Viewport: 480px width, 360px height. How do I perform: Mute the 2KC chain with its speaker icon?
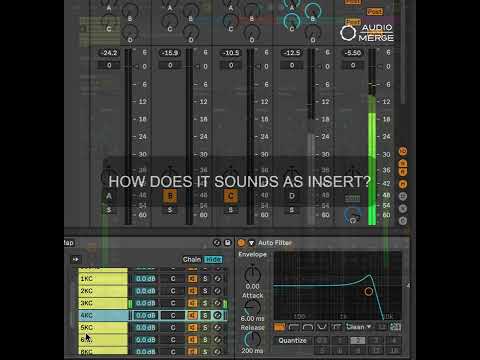point(192,291)
